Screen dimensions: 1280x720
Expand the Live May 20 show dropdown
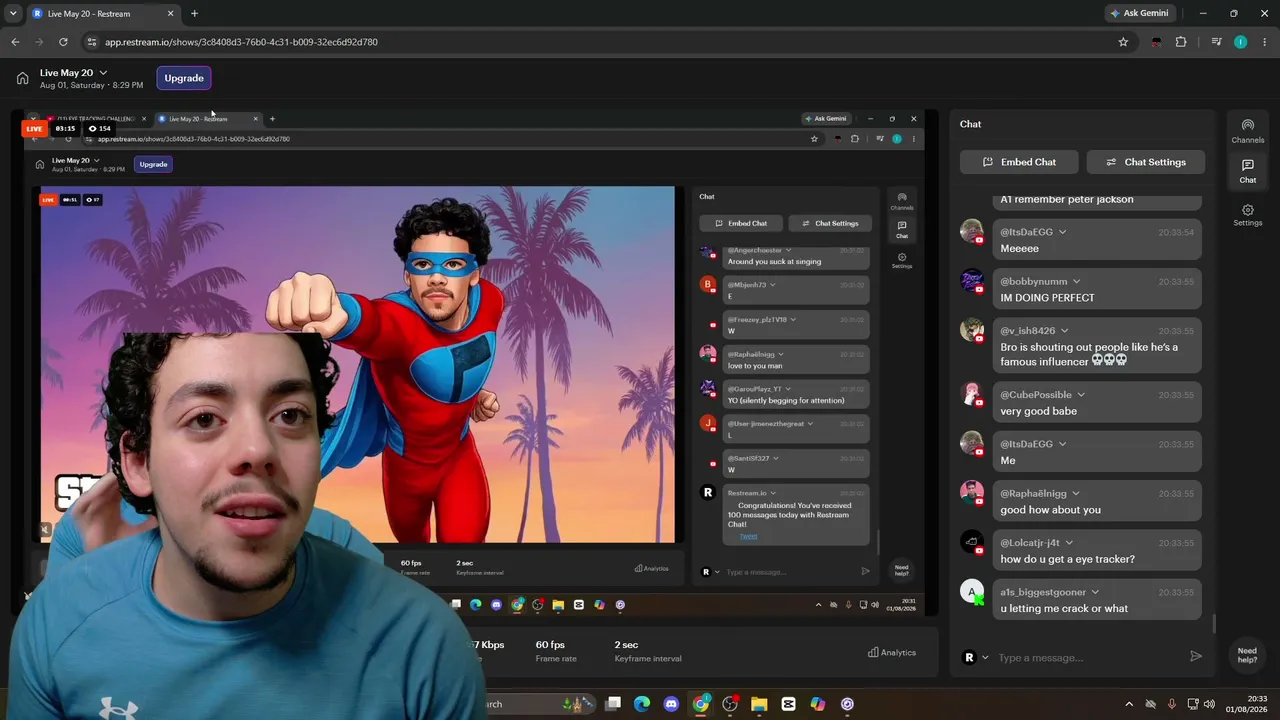103,73
